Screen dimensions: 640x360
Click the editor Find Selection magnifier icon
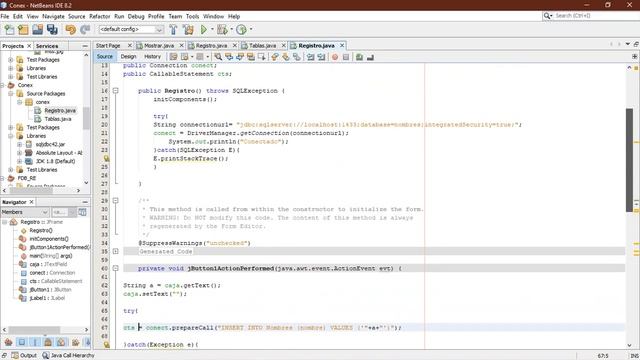[x=218, y=57]
